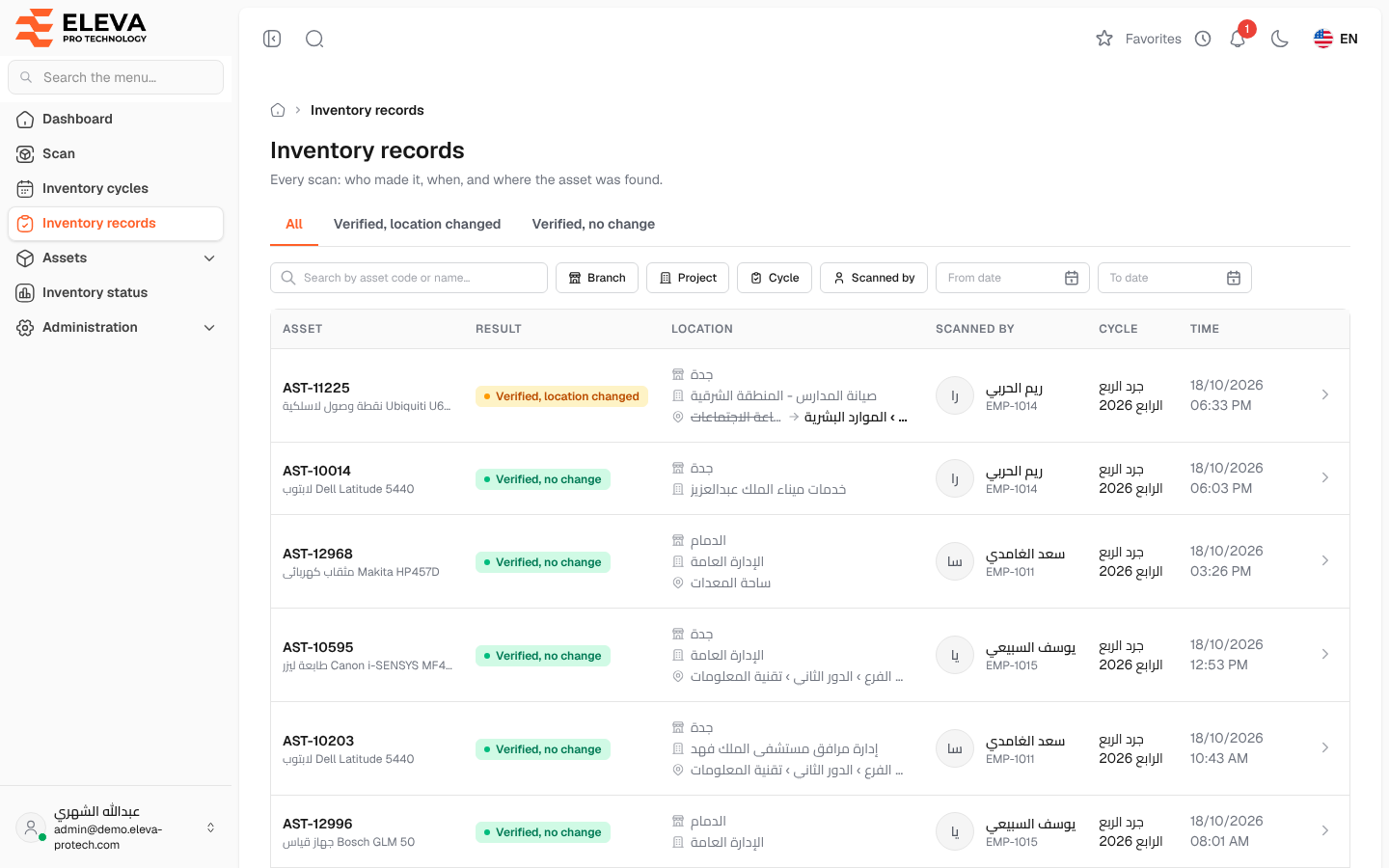The width and height of the screenshot is (1389, 868).
Task: Click the Favorites star icon
Action: click(1104, 39)
